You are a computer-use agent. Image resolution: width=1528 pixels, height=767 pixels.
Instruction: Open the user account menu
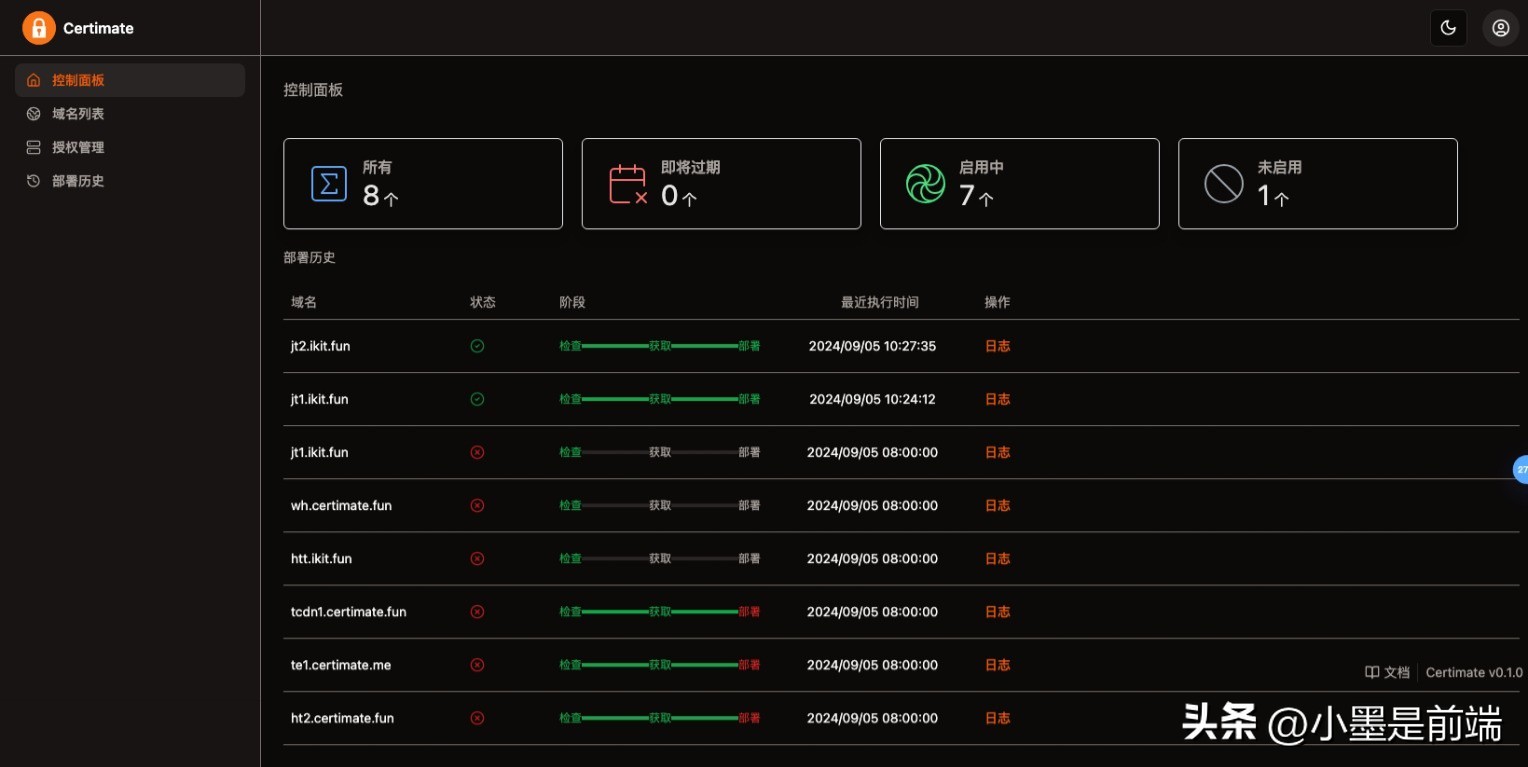(1500, 28)
